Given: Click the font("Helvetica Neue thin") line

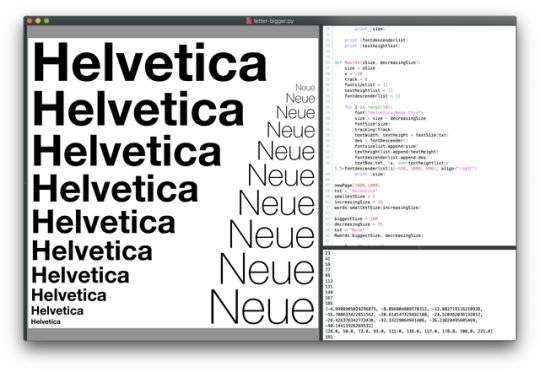Looking at the screenshot, I should (x=389, y=113).
